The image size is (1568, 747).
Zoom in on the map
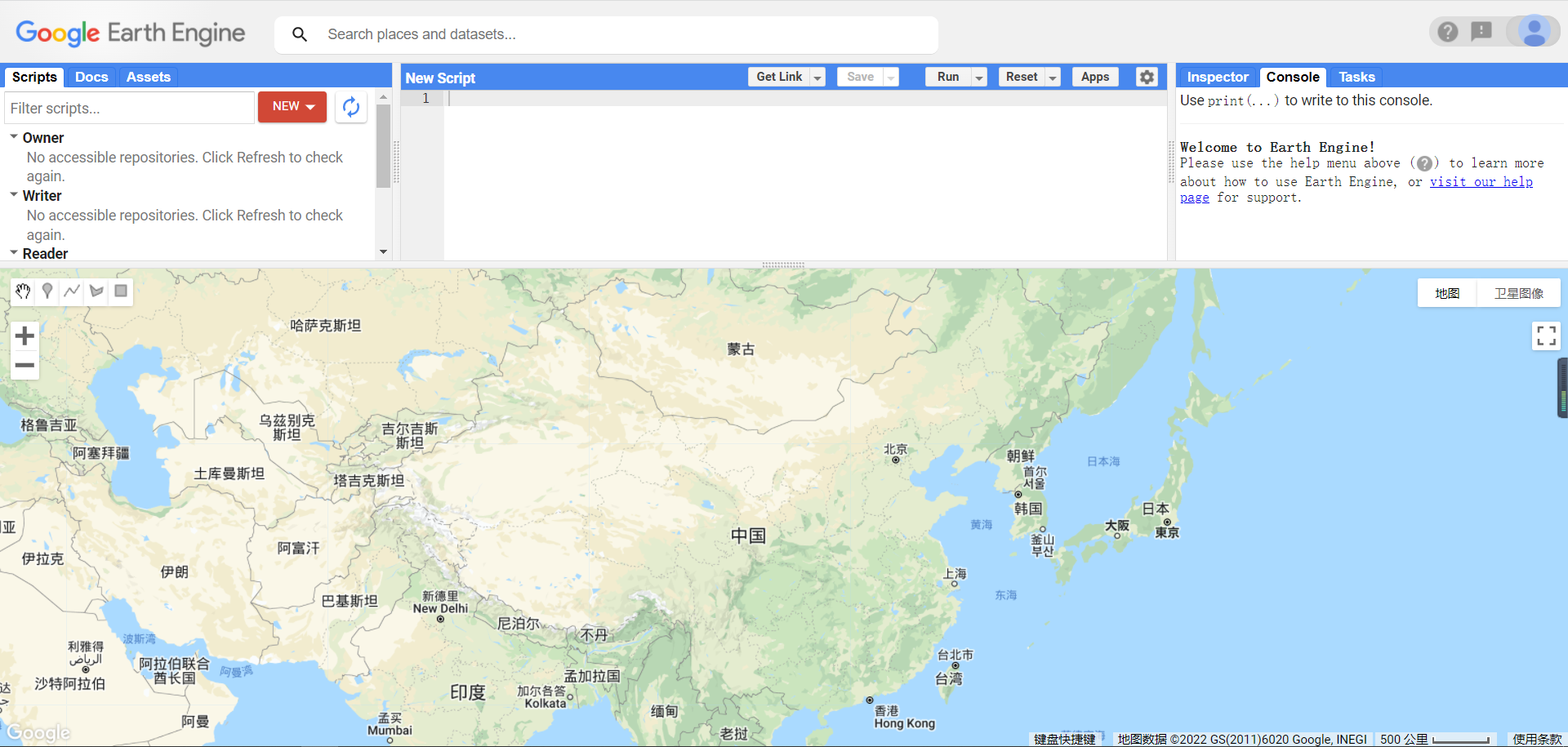[24, 336]
